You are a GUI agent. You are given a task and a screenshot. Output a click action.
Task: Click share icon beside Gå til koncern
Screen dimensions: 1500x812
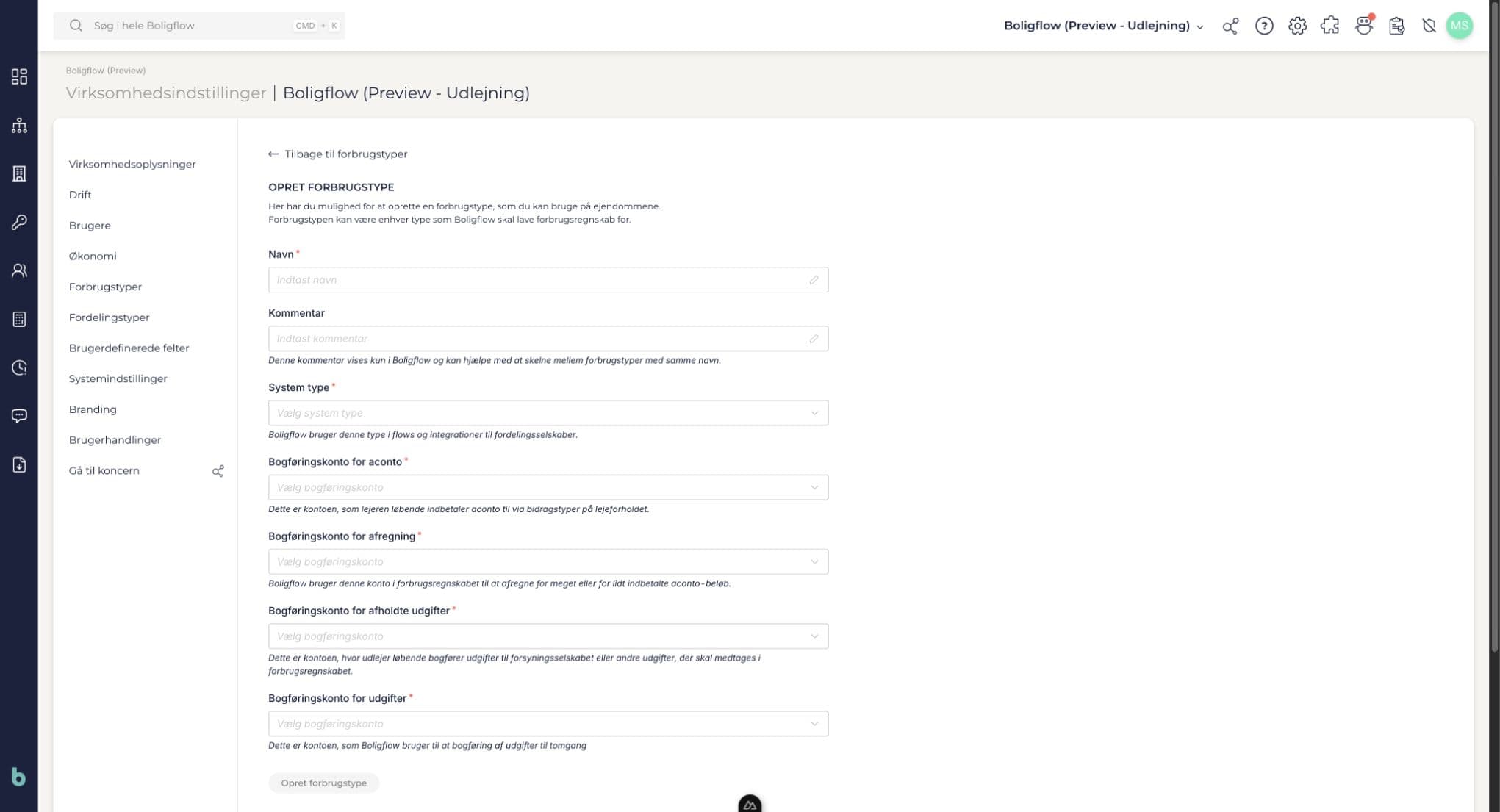click(218, 471)
